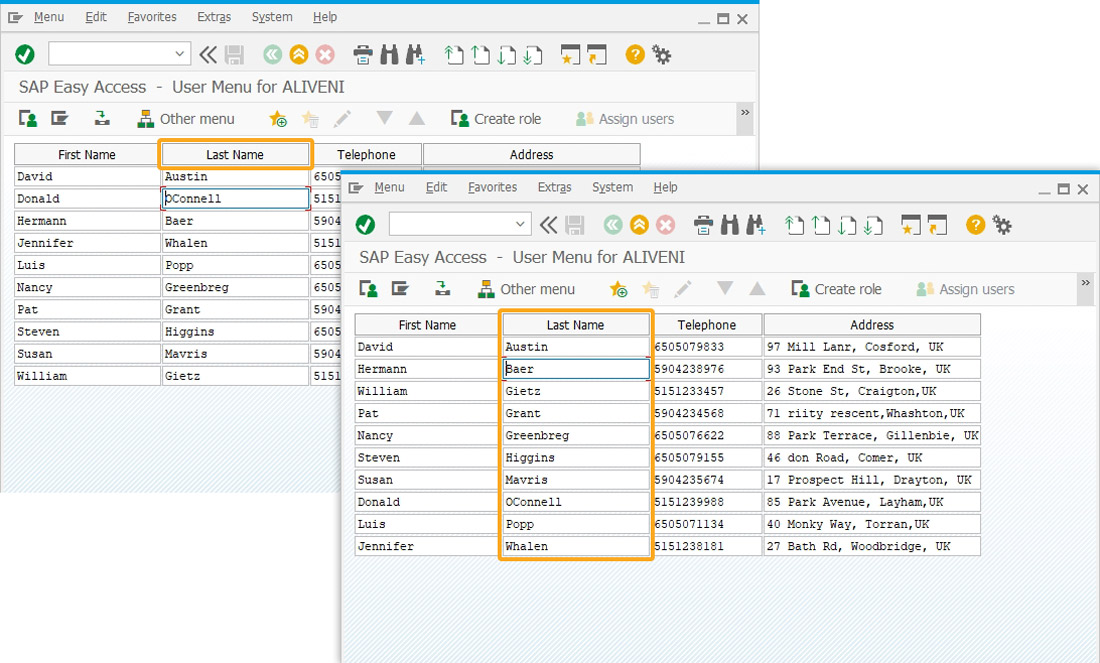
Task: Collapse command field chevrons in front window
Action: (549, 225)
